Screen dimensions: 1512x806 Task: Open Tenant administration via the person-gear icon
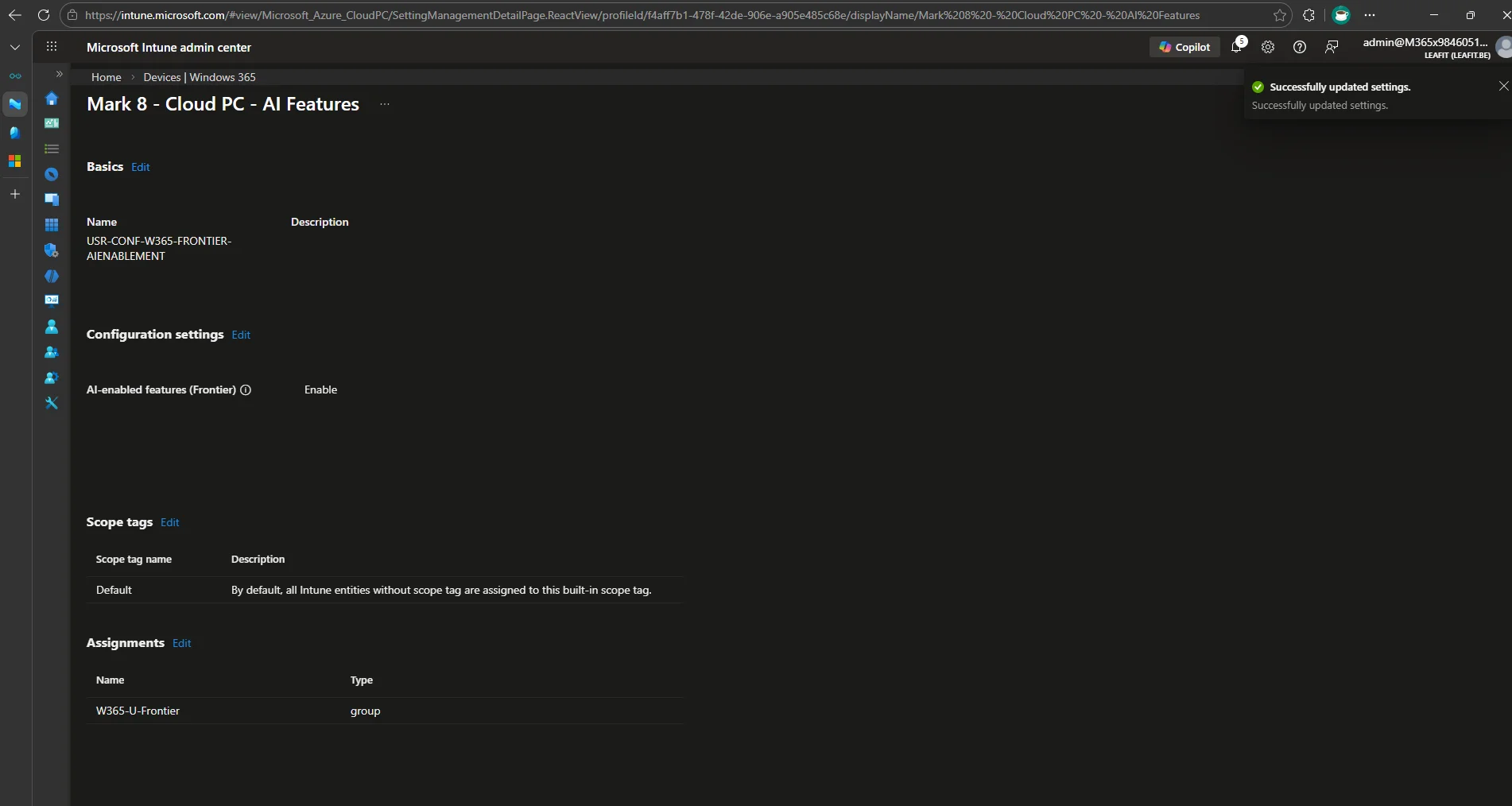tap(51, 378)
